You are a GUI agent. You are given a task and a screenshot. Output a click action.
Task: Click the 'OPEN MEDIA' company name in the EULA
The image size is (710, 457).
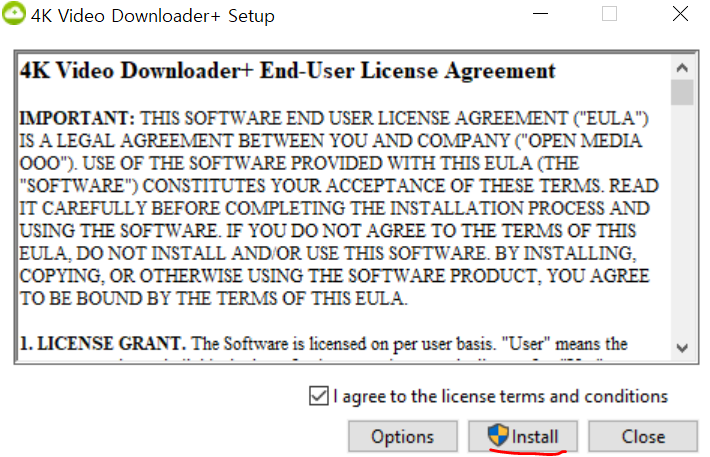[585, 140]
